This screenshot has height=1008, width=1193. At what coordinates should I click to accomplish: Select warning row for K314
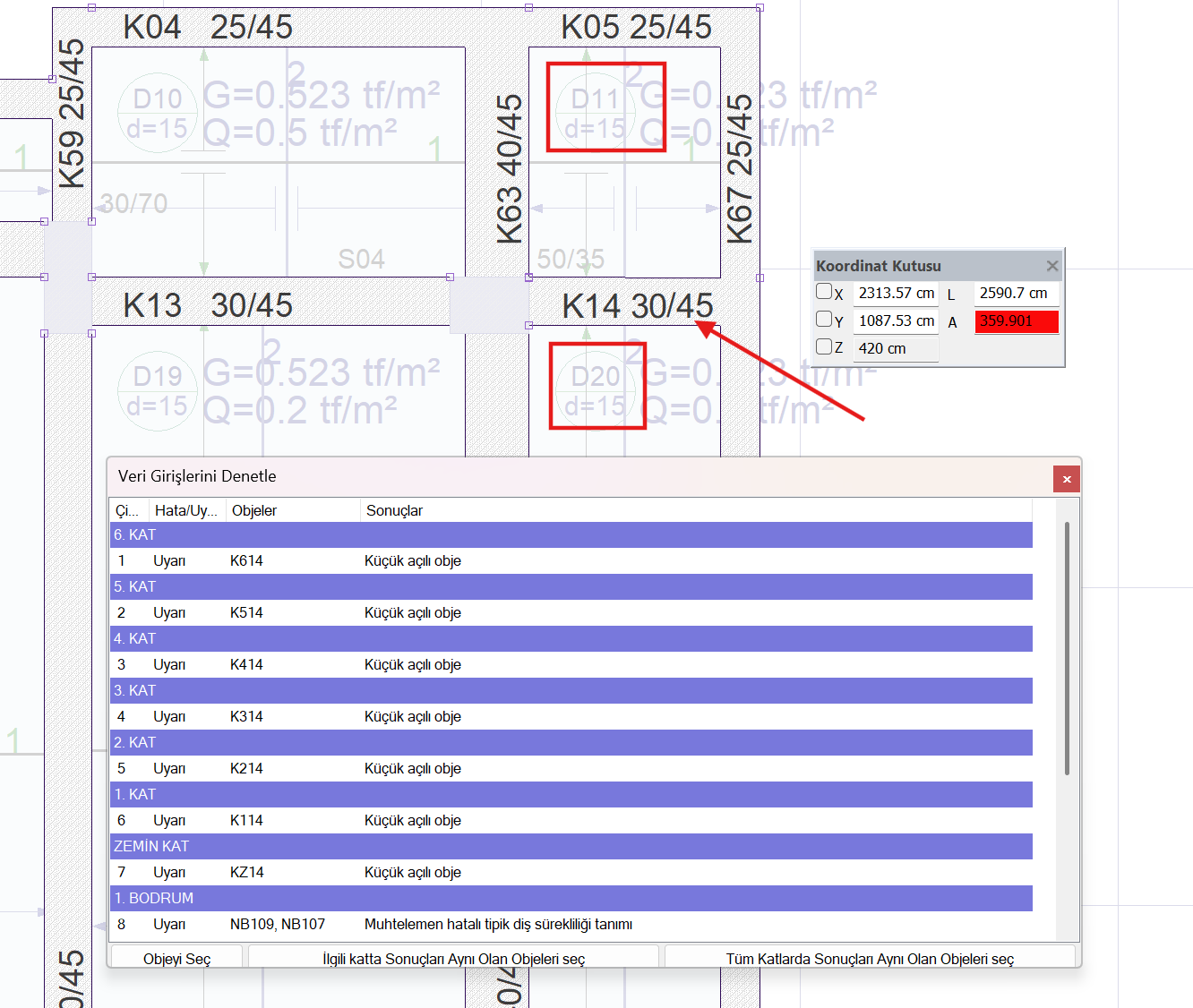click(571, 716)
